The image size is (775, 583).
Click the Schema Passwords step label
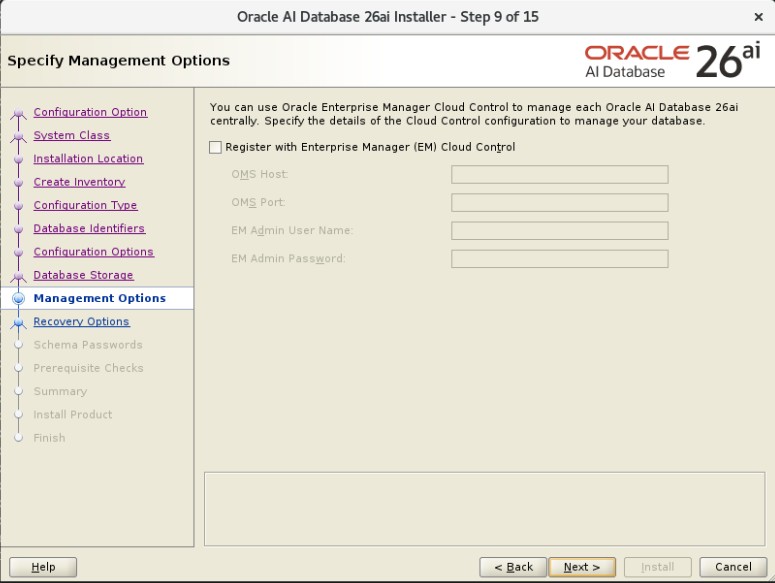click(88, 345)
